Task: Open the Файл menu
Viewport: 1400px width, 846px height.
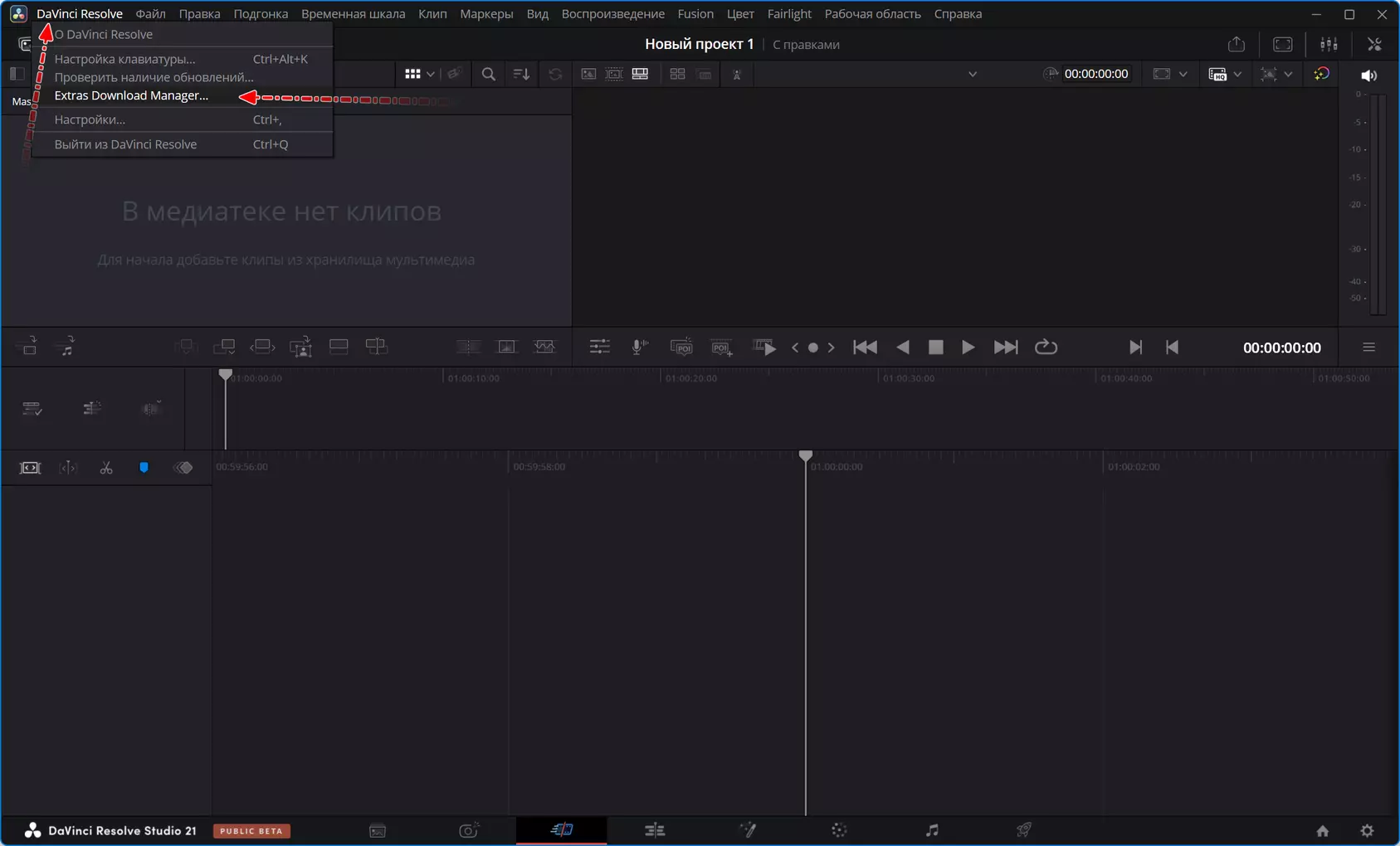Action: 150,13
